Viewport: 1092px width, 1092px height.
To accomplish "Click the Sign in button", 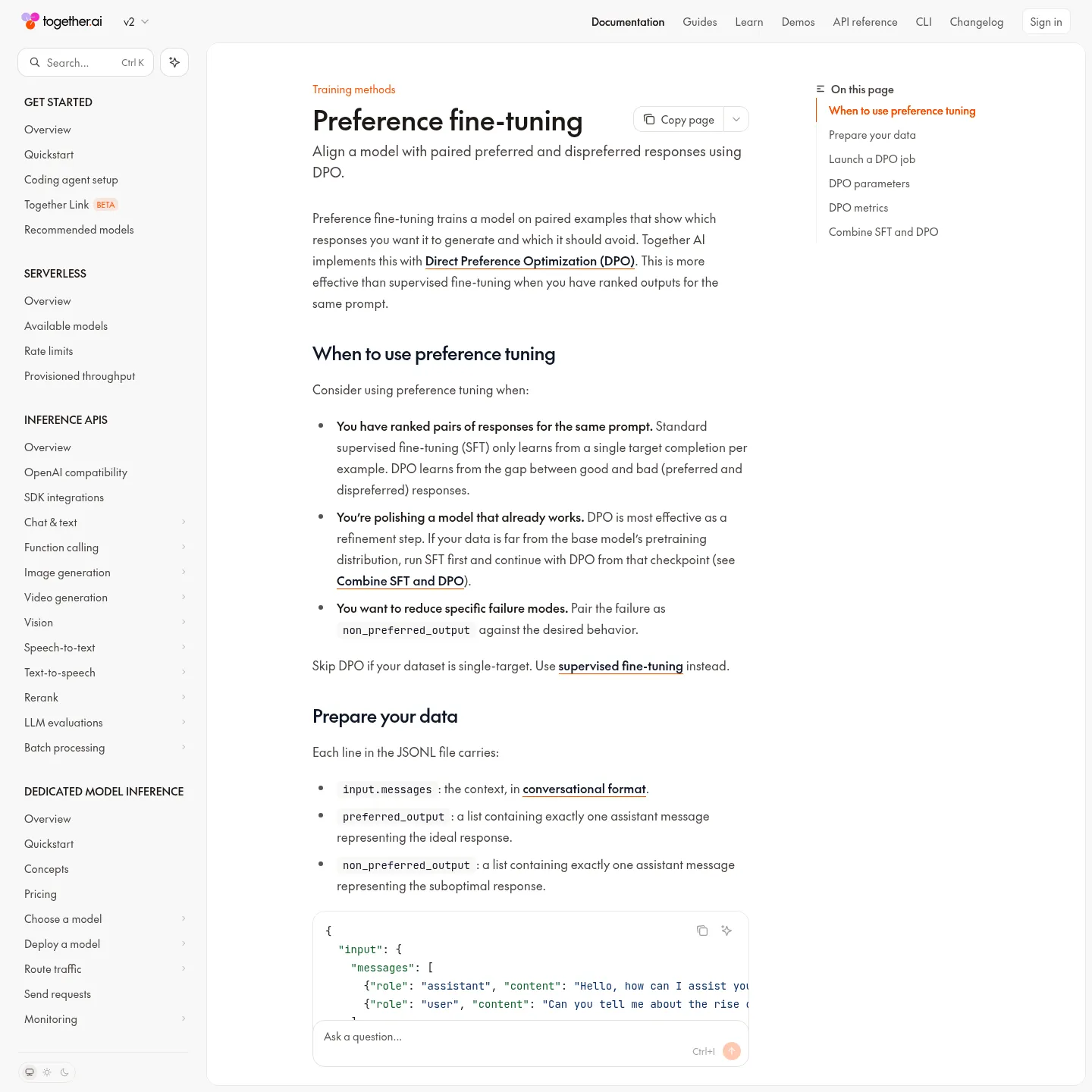I will [1046, 22].
